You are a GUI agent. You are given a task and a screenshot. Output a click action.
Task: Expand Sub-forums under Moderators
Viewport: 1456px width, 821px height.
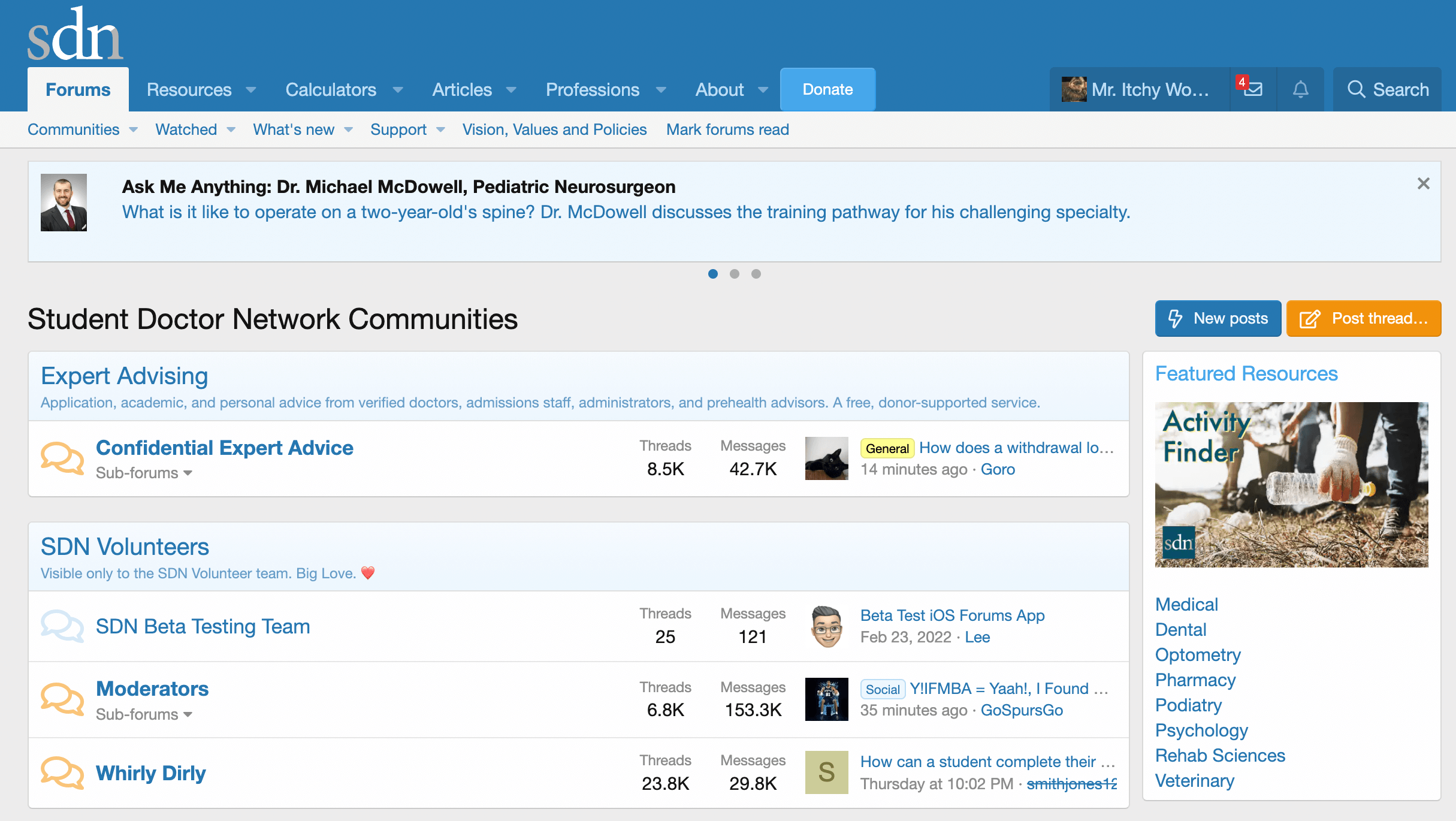coord(144,714)
